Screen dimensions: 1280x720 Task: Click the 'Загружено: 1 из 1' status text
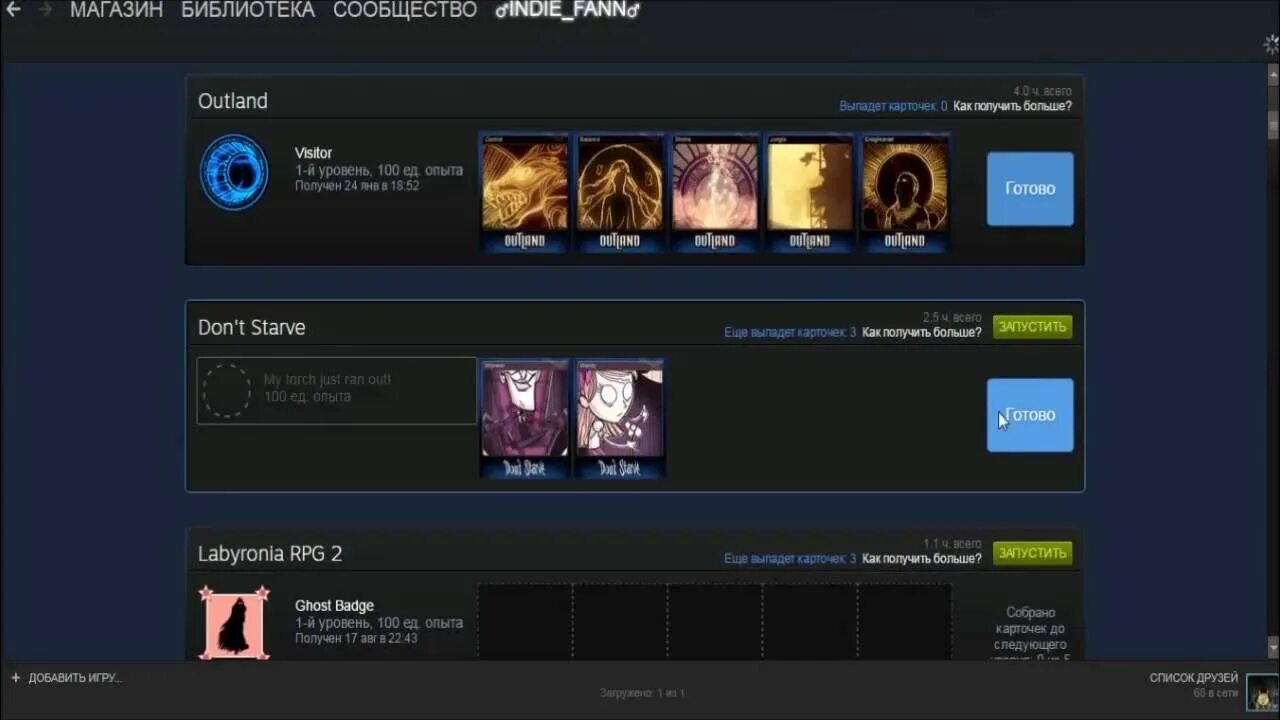click(x=642, y=693)
